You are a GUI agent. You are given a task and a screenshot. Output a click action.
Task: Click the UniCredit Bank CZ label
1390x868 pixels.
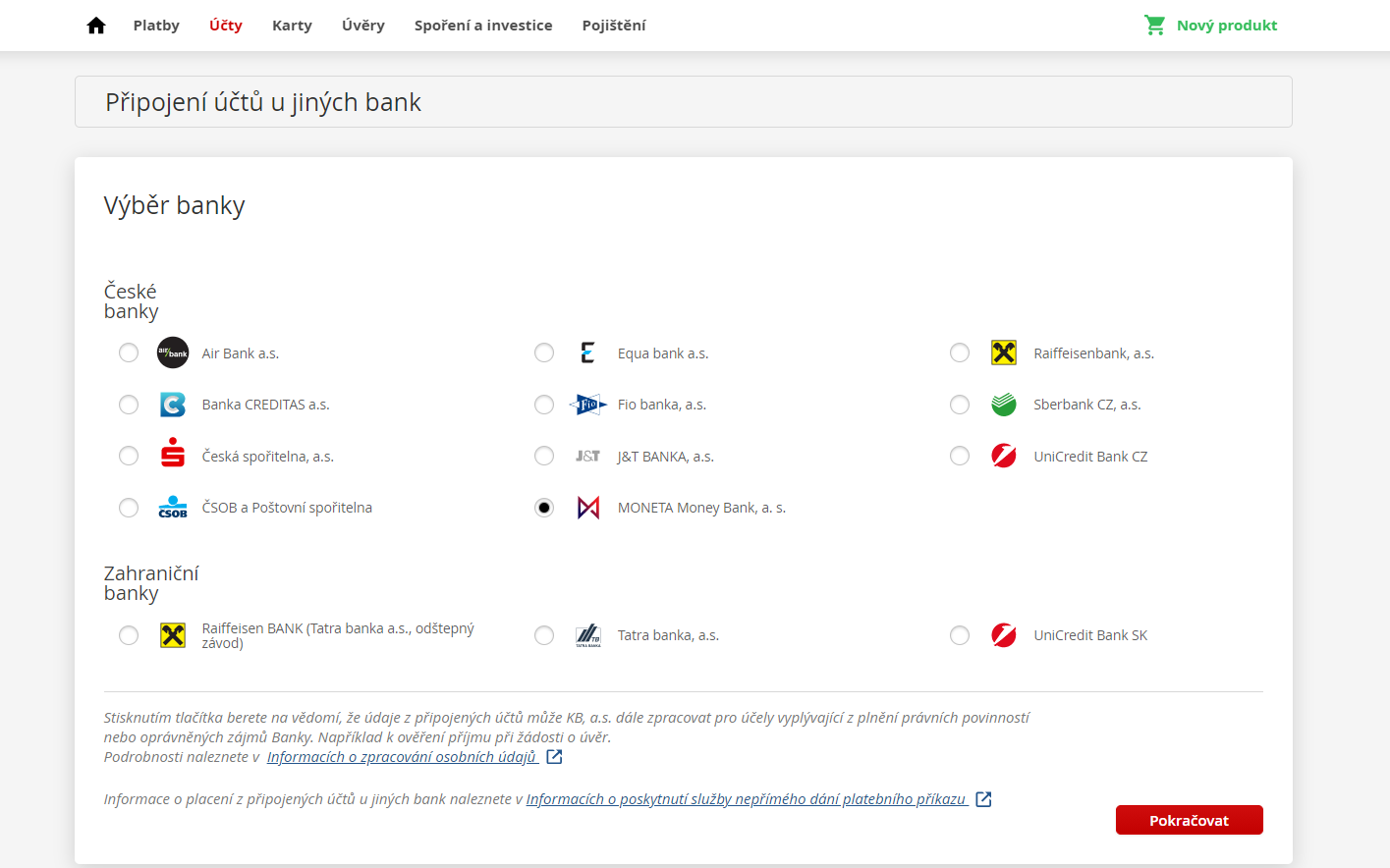point(1090,457)
